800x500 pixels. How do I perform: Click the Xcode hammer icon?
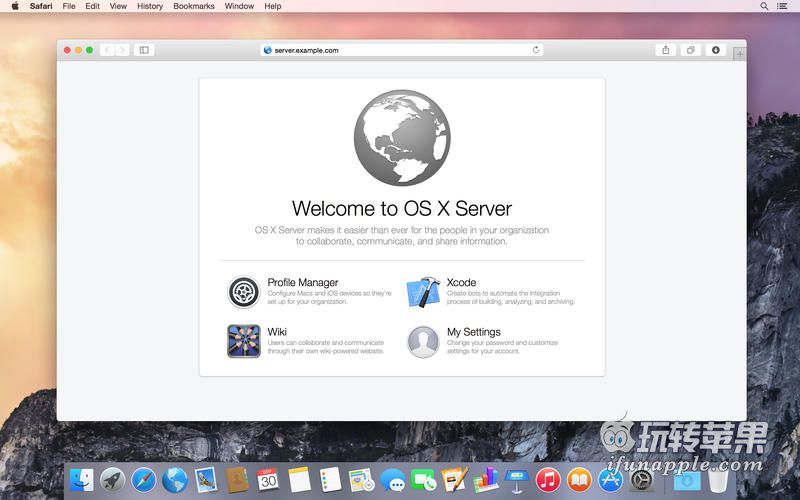click(423, 292)
